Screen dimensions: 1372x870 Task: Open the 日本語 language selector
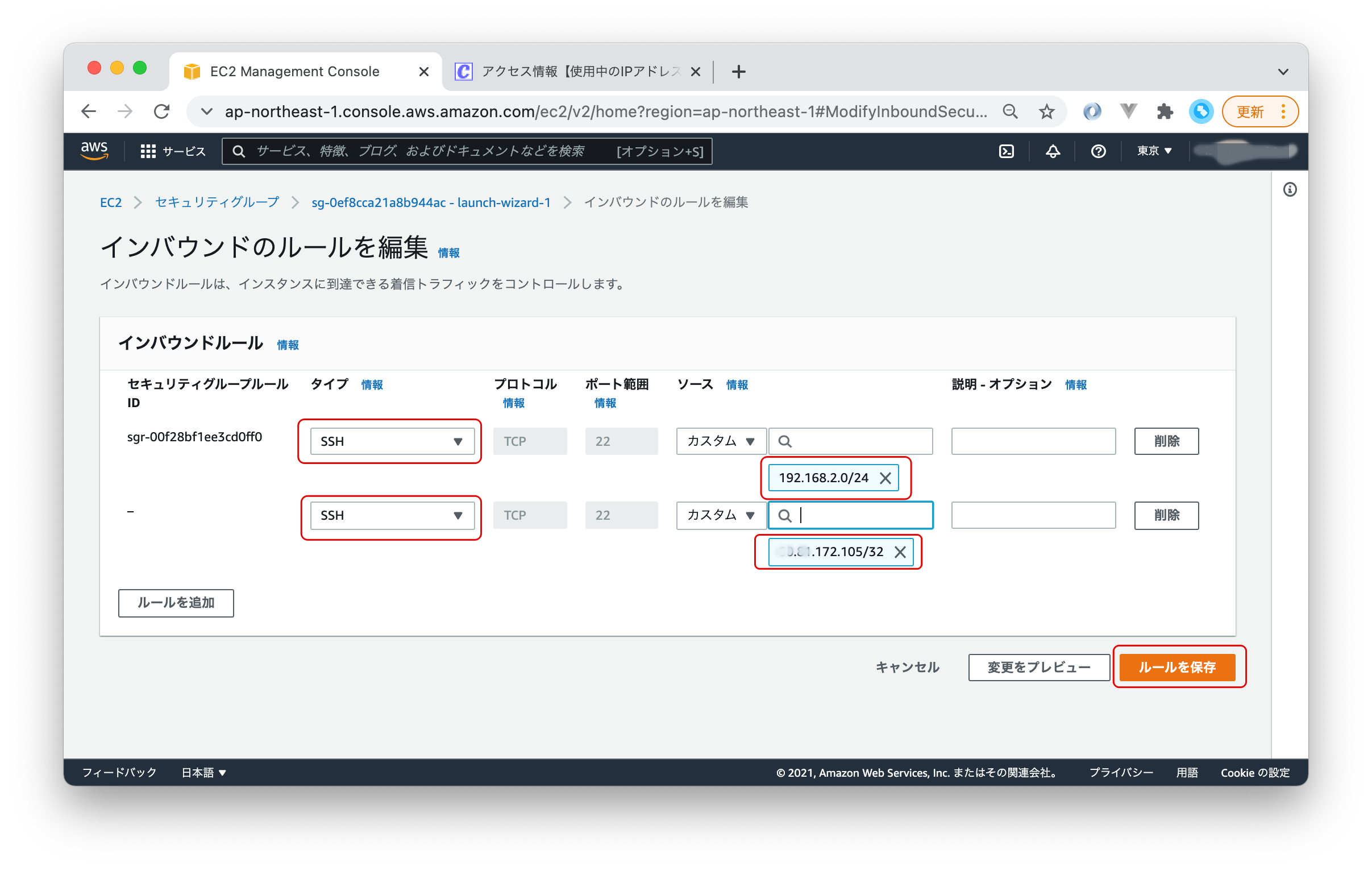coord(204,773)
